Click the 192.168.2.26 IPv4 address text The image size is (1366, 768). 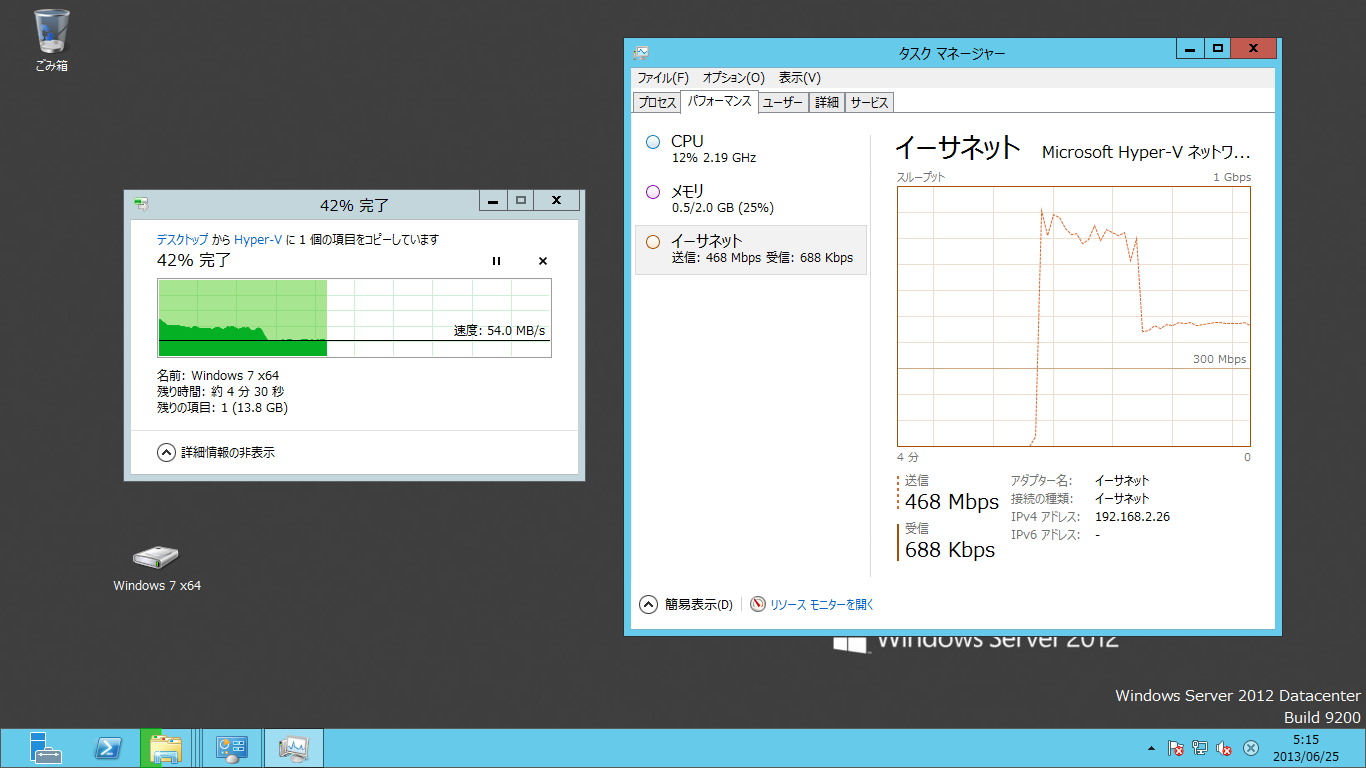(x=1132, y=517)
